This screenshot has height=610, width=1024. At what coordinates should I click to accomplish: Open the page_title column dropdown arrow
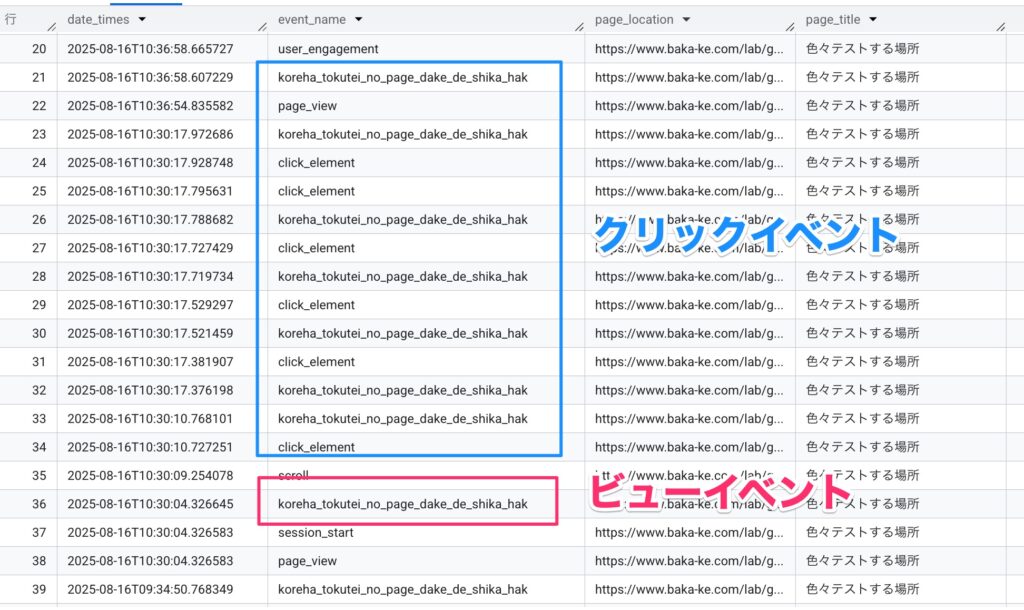point(873,20)
